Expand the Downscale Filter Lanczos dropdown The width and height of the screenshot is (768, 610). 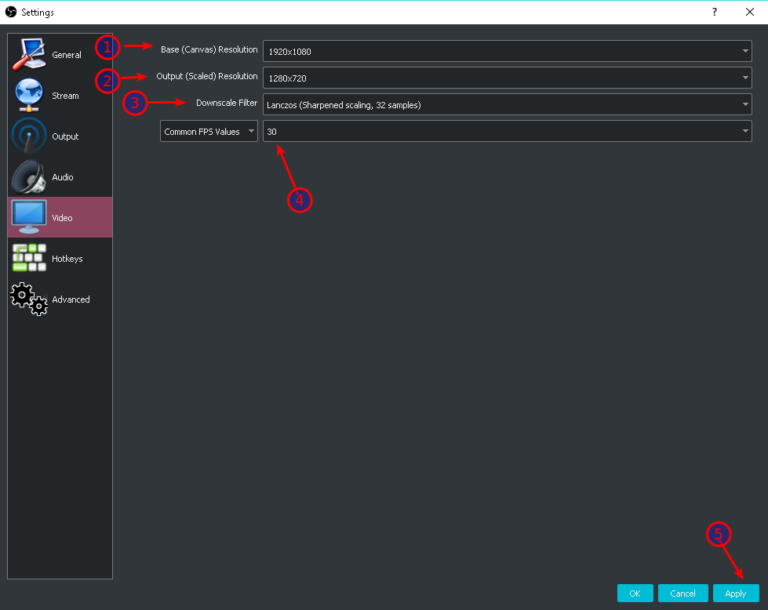coord(507,104)
